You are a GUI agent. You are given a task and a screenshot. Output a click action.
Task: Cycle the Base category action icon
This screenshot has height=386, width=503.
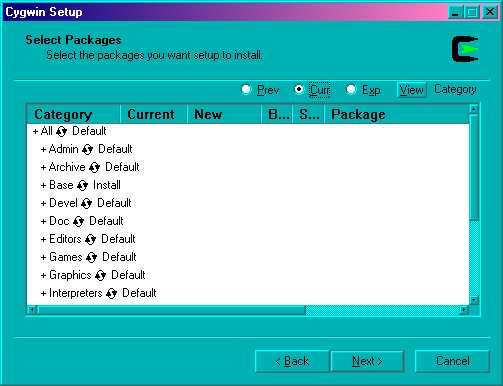(82, 186)
